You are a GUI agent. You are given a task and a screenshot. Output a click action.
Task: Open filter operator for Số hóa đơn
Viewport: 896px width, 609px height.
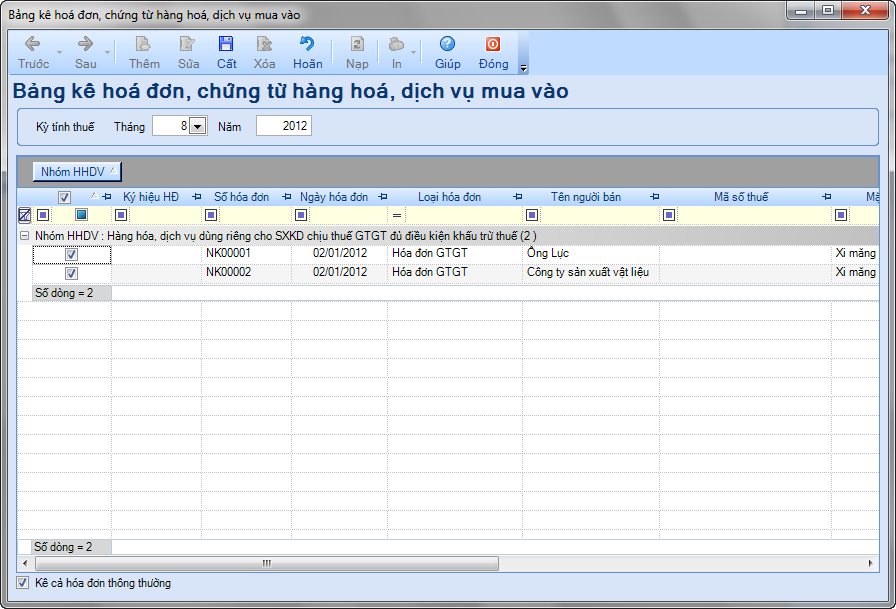[211, 215]
